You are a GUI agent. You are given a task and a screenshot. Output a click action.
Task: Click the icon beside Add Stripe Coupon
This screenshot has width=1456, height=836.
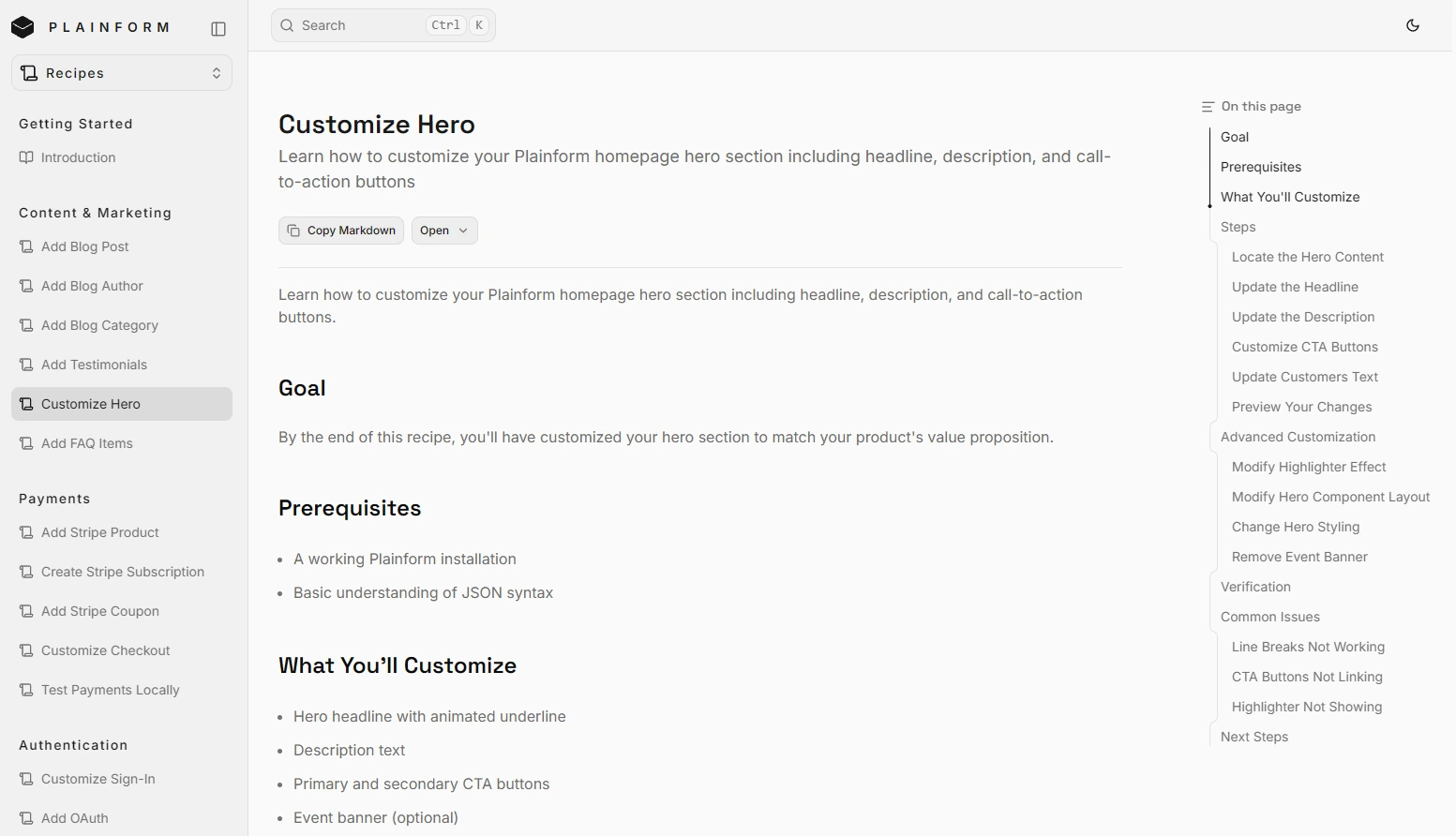(x=26, y=611)
